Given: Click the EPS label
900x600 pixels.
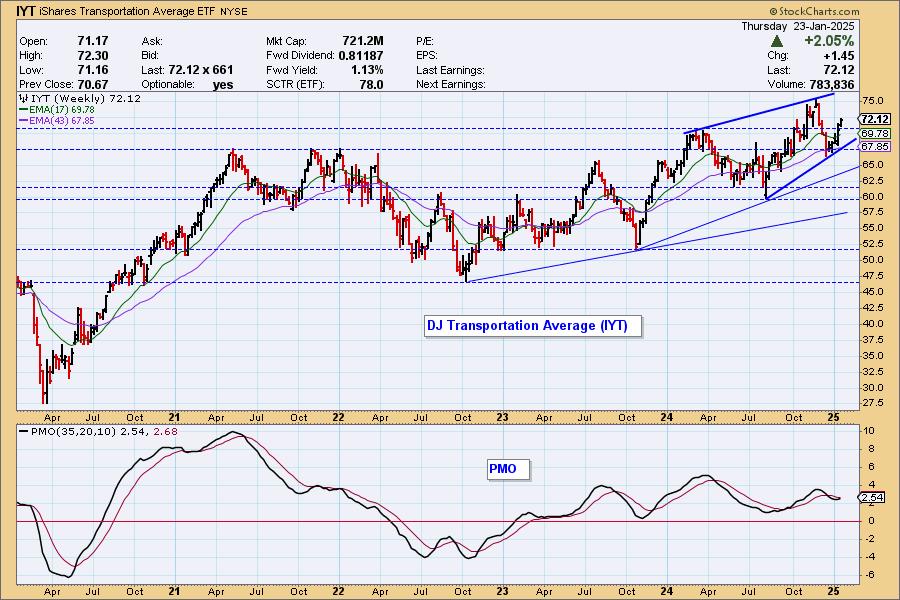Looking at the screenshot, I should [x=427, y=56].
